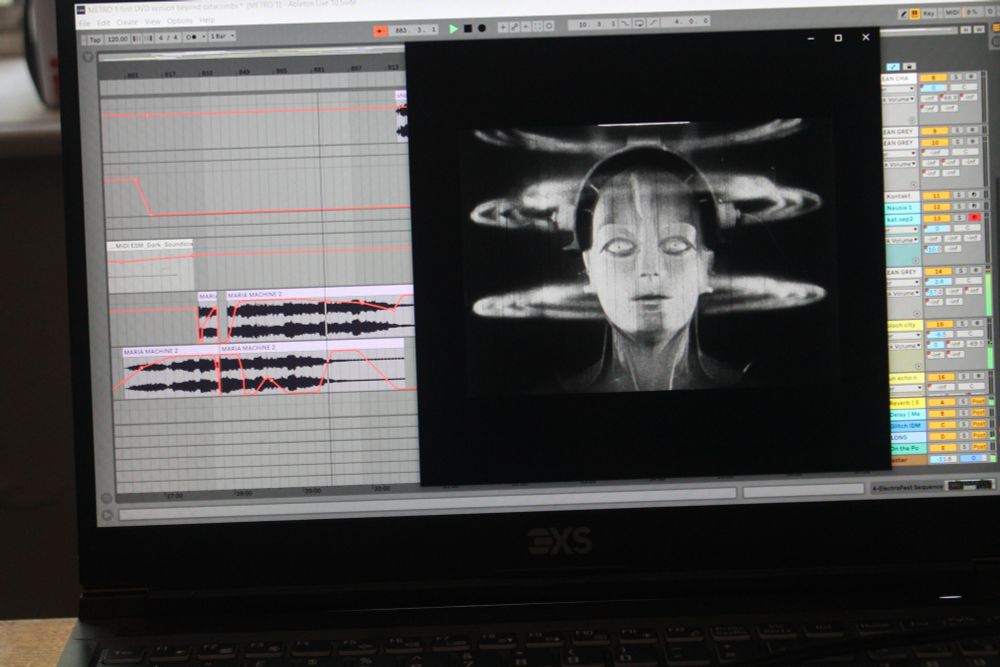This screenshot has width=1000, height=667.
Task: Open the File menu
Action: [x=84, y=24]
